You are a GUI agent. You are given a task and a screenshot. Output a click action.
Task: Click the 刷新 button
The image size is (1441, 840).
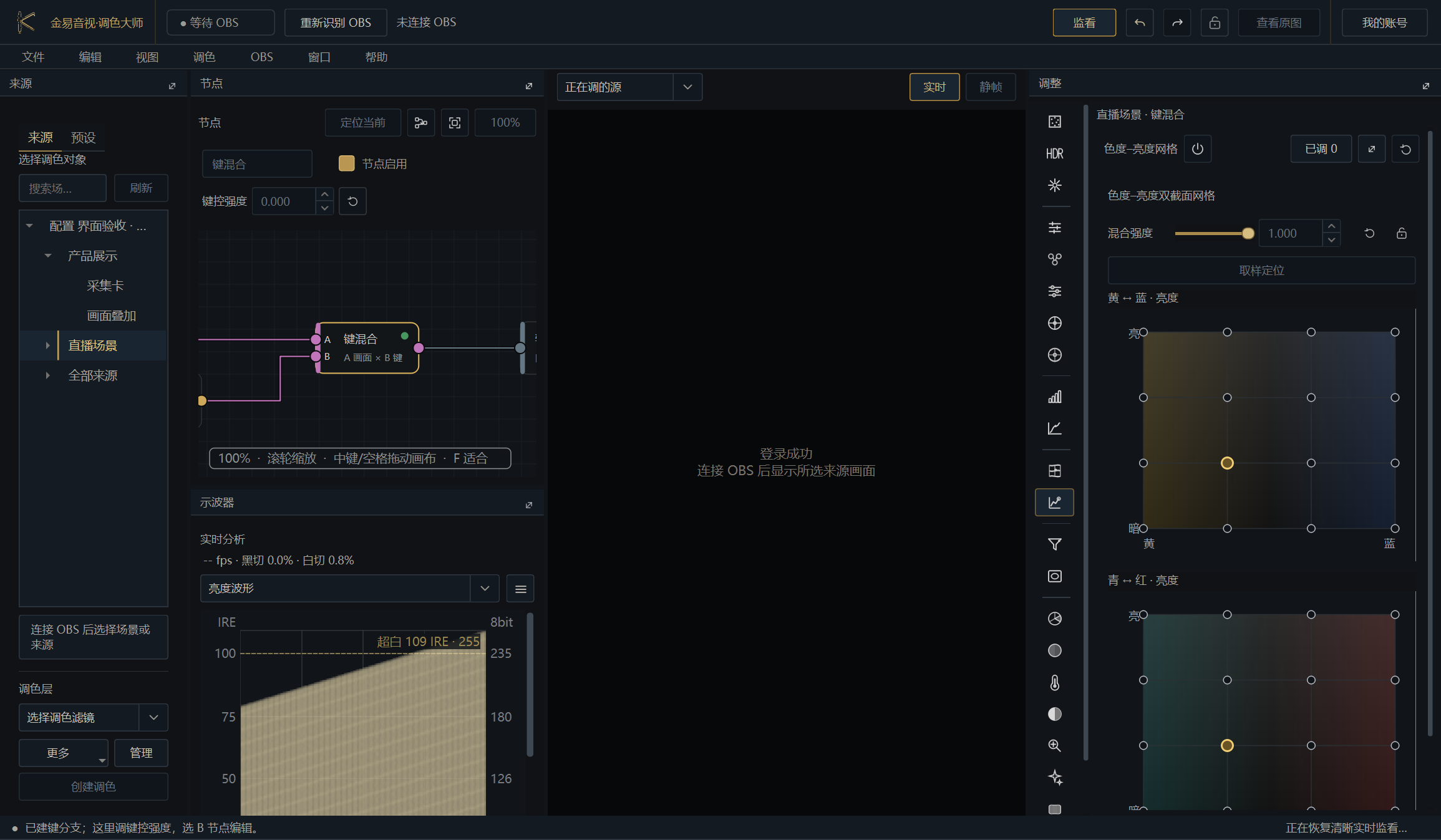pyautogui.click(x=141, y=188)
